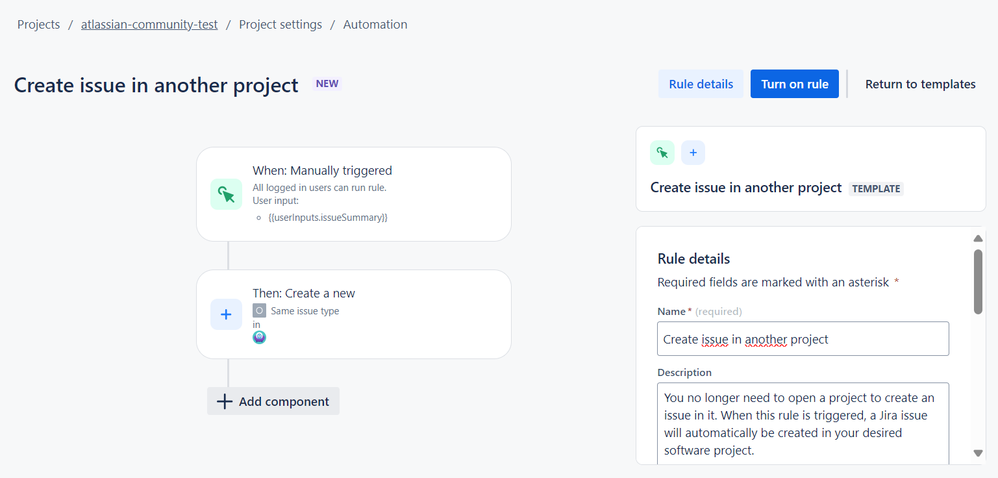Return to templates
The image size is (998, 478).
(x=920, y=84)
